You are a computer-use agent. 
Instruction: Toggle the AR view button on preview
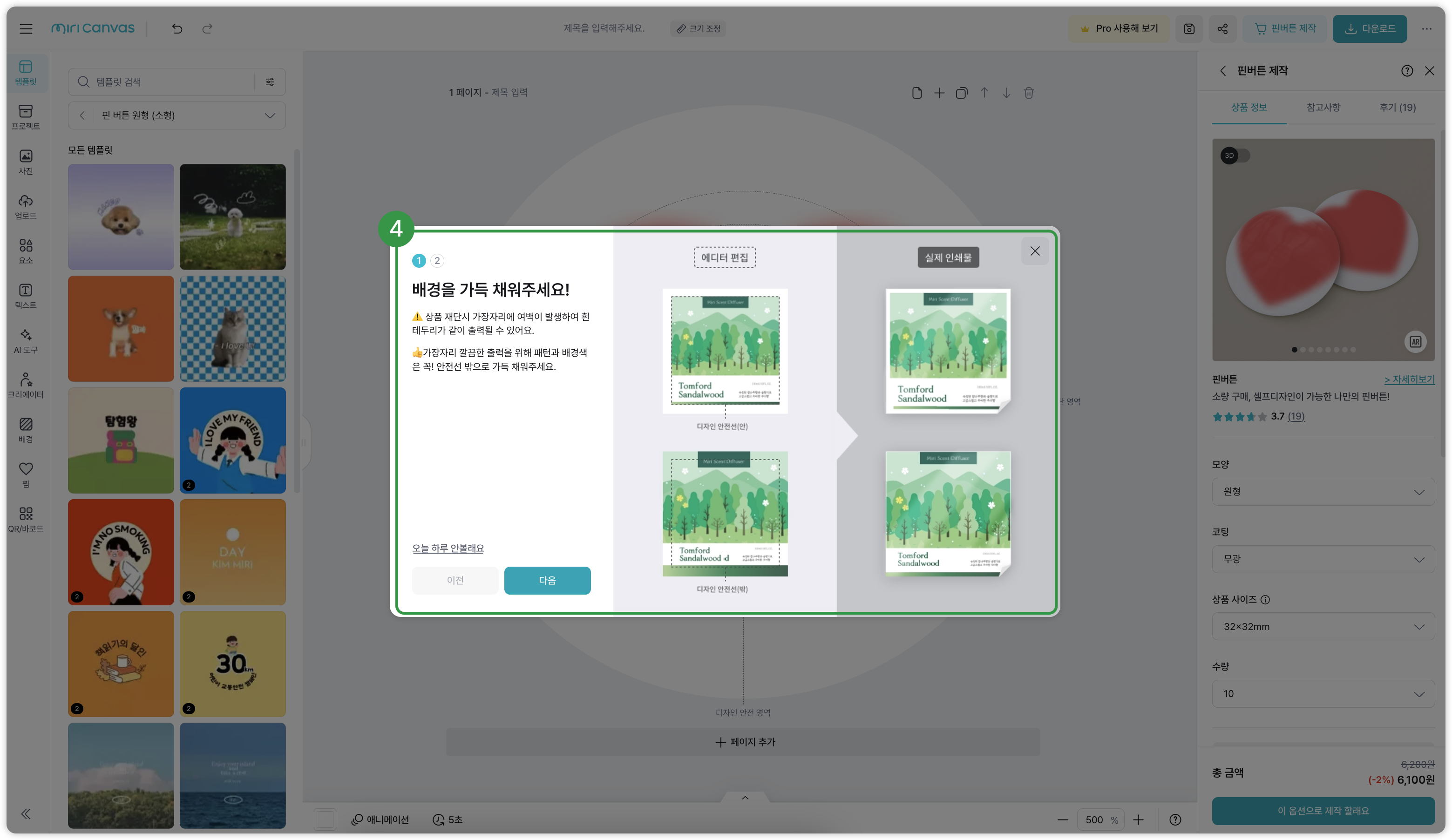(1415, 342)
